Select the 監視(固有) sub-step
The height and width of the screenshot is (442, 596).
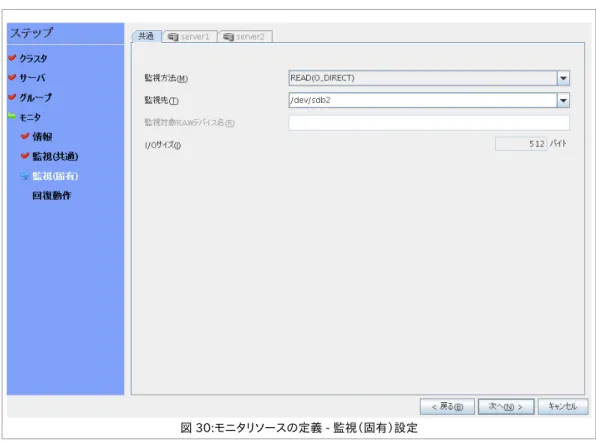(x=55, y=176)
